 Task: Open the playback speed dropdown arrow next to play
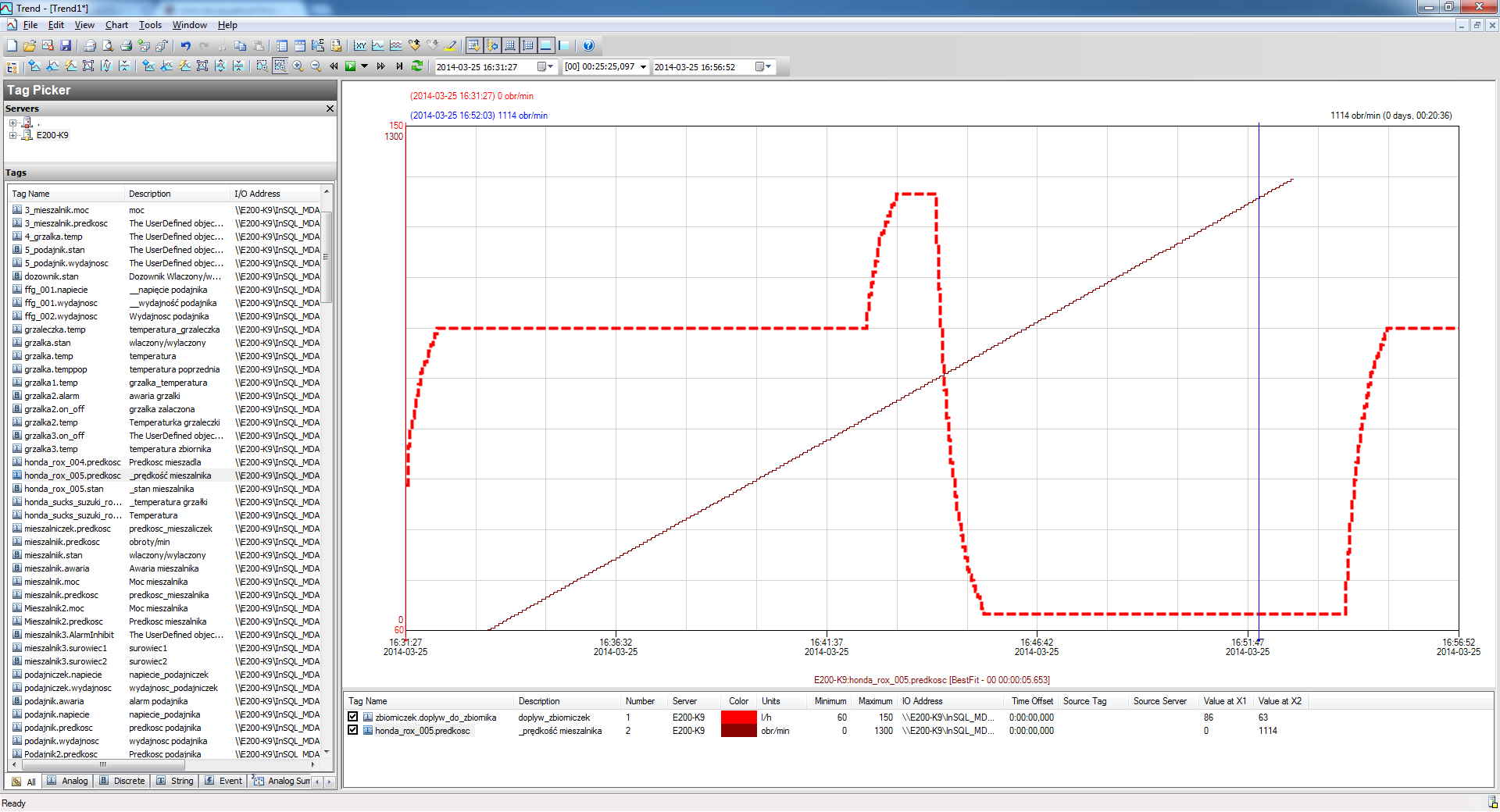tap(364, 66)
